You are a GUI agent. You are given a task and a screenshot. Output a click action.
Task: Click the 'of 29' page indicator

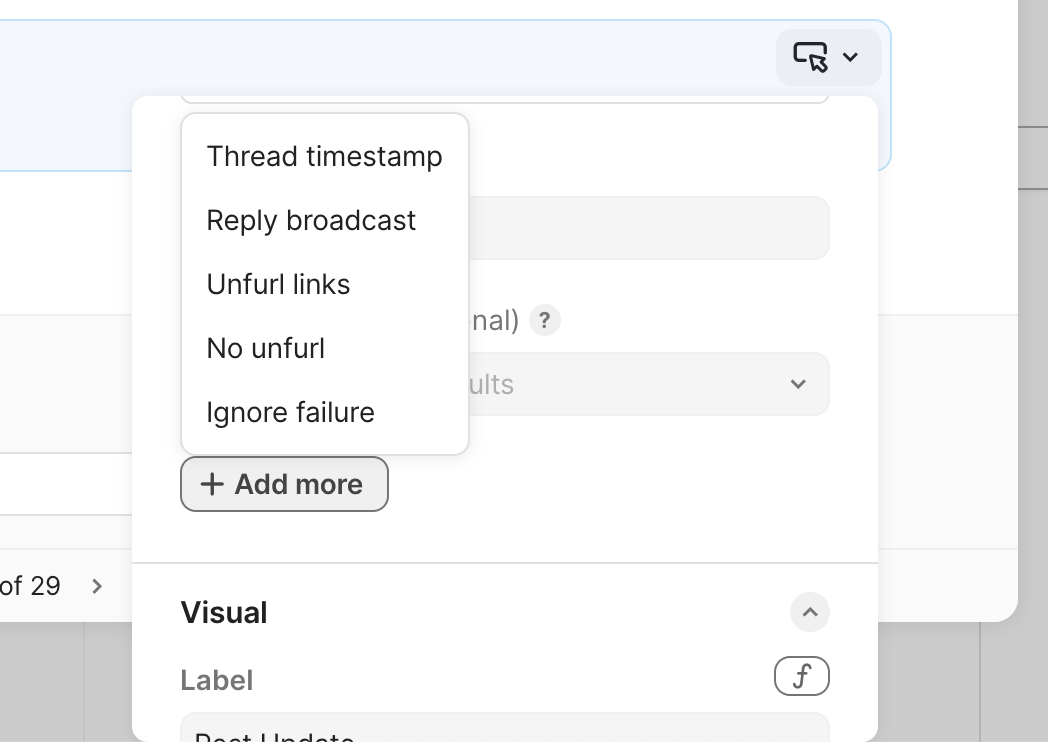click(x=30, y=586)
